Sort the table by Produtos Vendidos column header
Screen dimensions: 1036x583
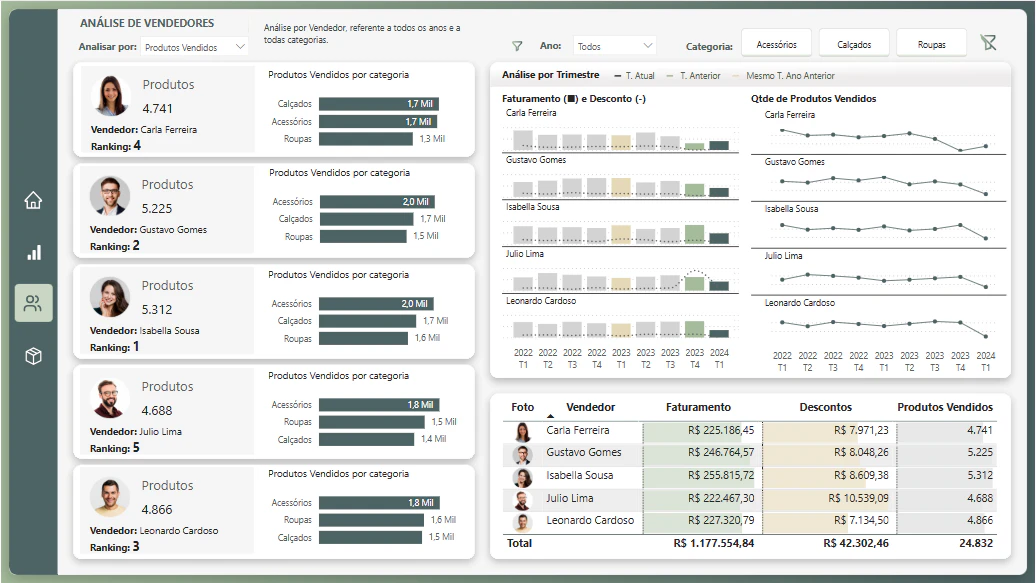coord(945,407)
